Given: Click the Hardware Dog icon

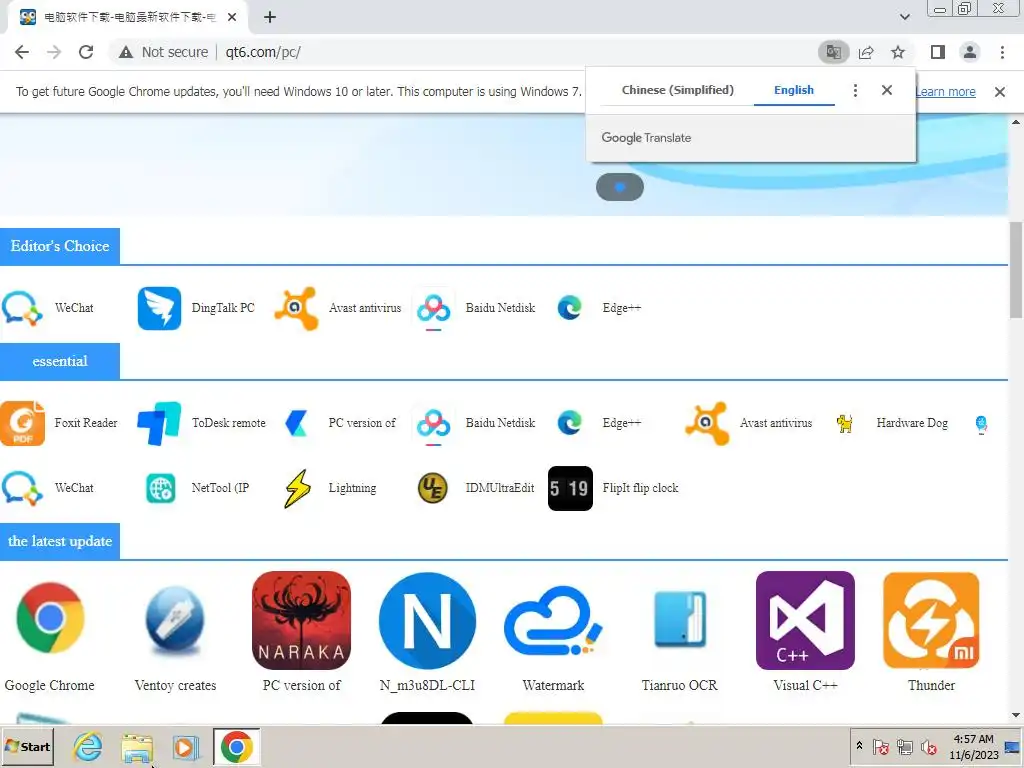Looking at the screenshot, I should 844,423.
